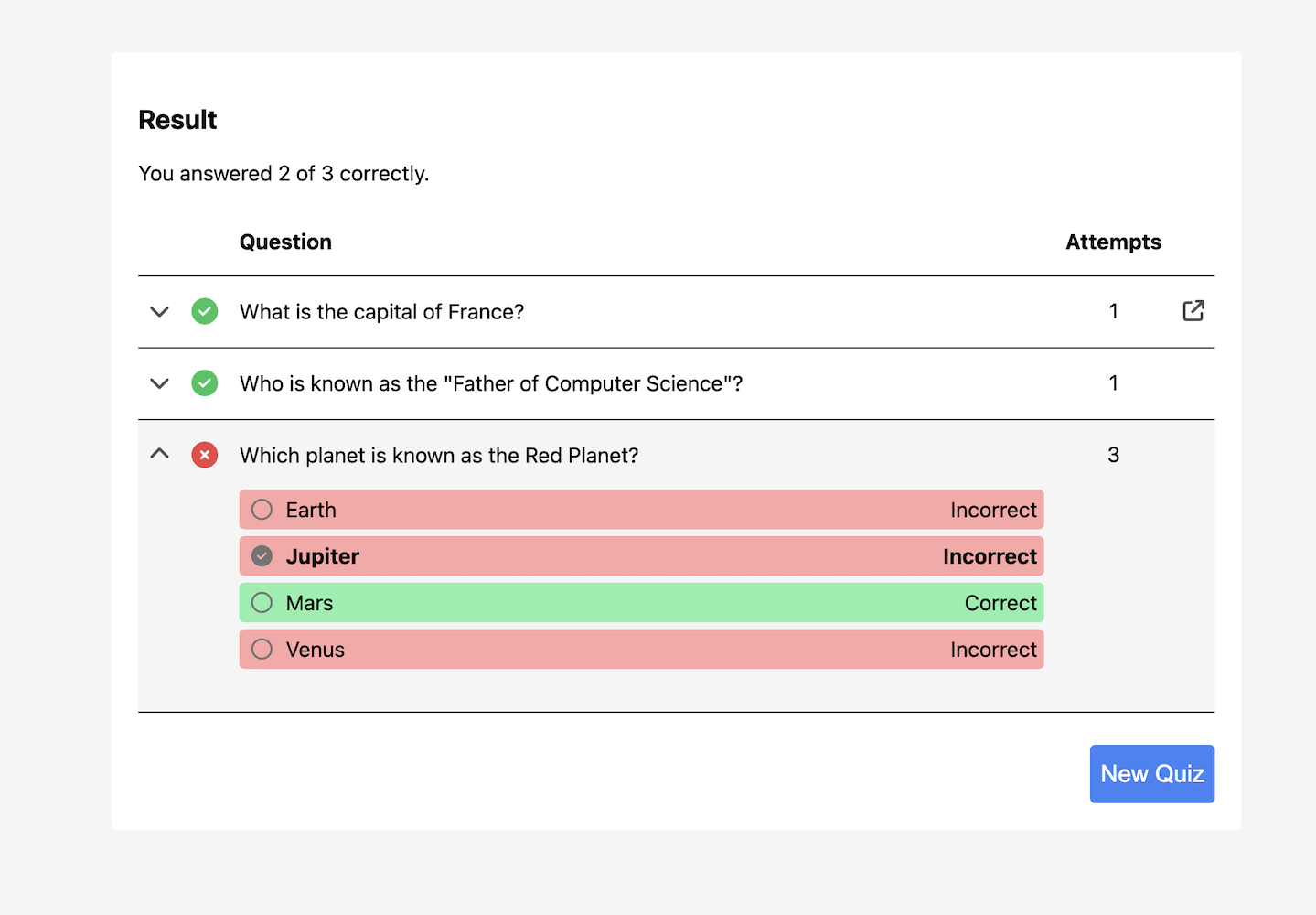The image size is (1316, 915).
Task: Click the Question column header
Action: pos(285,242)
